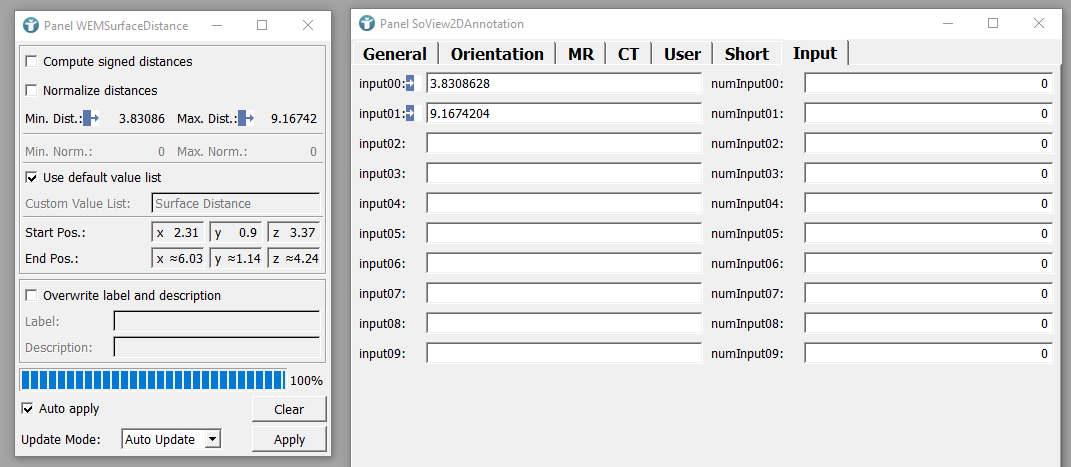Switch to the Orientation tab
The width and height of the screenshot is (1071, 467).
pos(497,54)
